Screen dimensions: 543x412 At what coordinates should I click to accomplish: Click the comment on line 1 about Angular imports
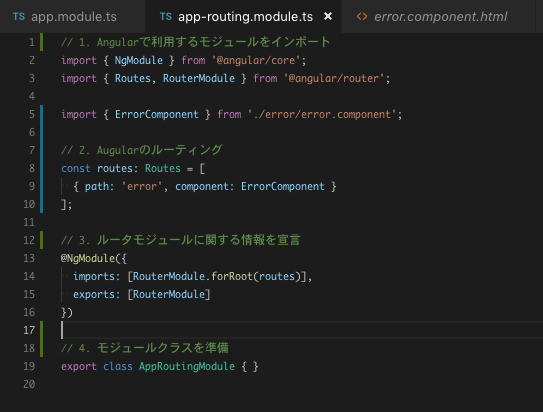click(196, 42)
